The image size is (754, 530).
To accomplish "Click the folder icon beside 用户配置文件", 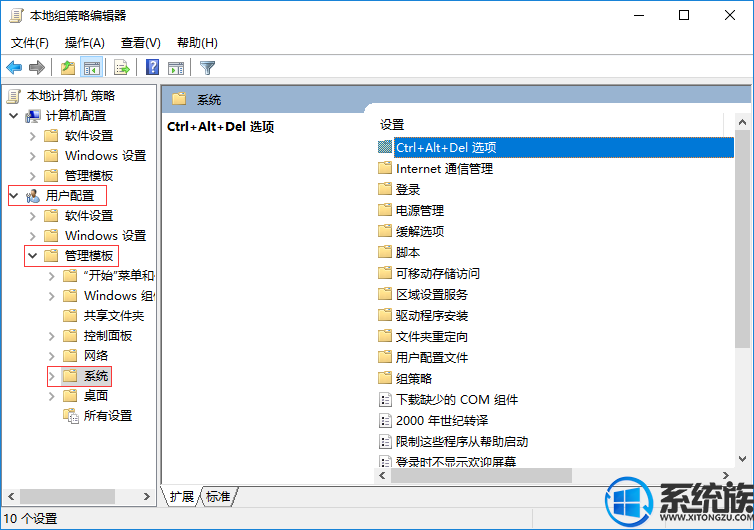I will point(385,357).
